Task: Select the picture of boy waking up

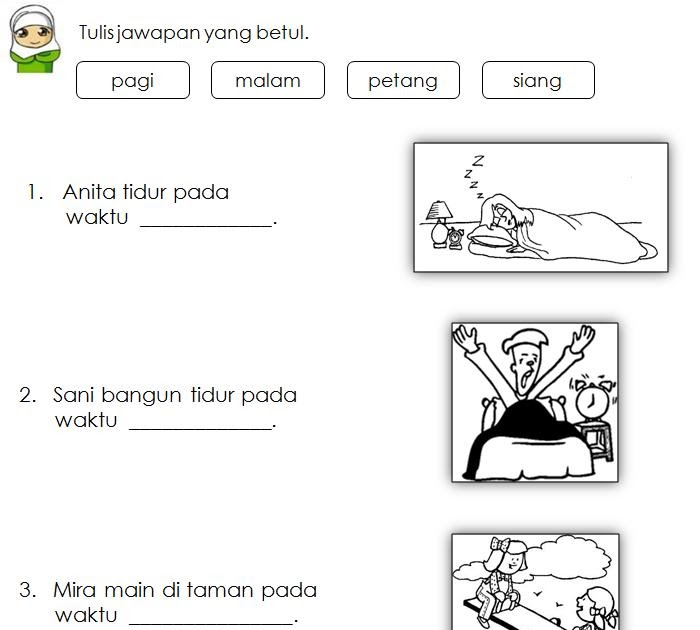Action: tap(535, 402)
